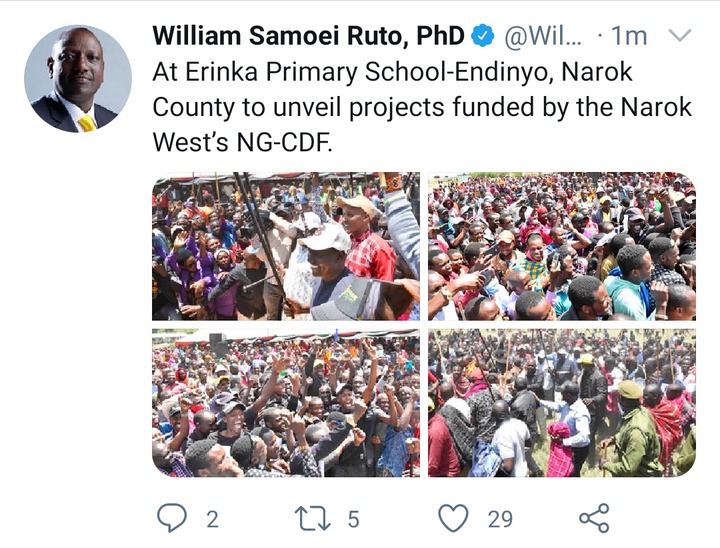Retweet this post using the arrows icon
The height and width of the screenshot is (548, 720).
coord(312,519)
